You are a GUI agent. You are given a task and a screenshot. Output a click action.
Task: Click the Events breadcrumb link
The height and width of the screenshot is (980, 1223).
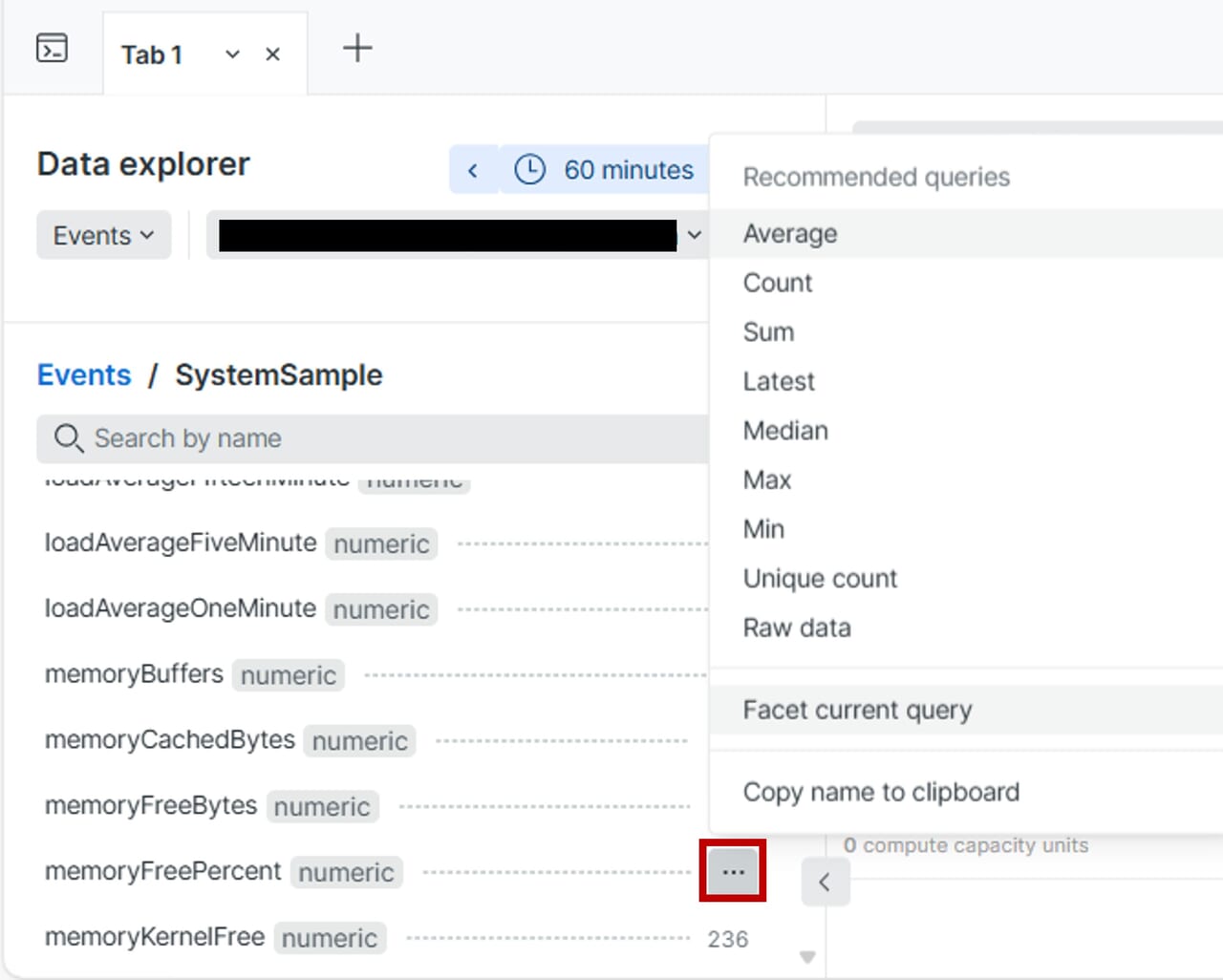click(84, 375)
